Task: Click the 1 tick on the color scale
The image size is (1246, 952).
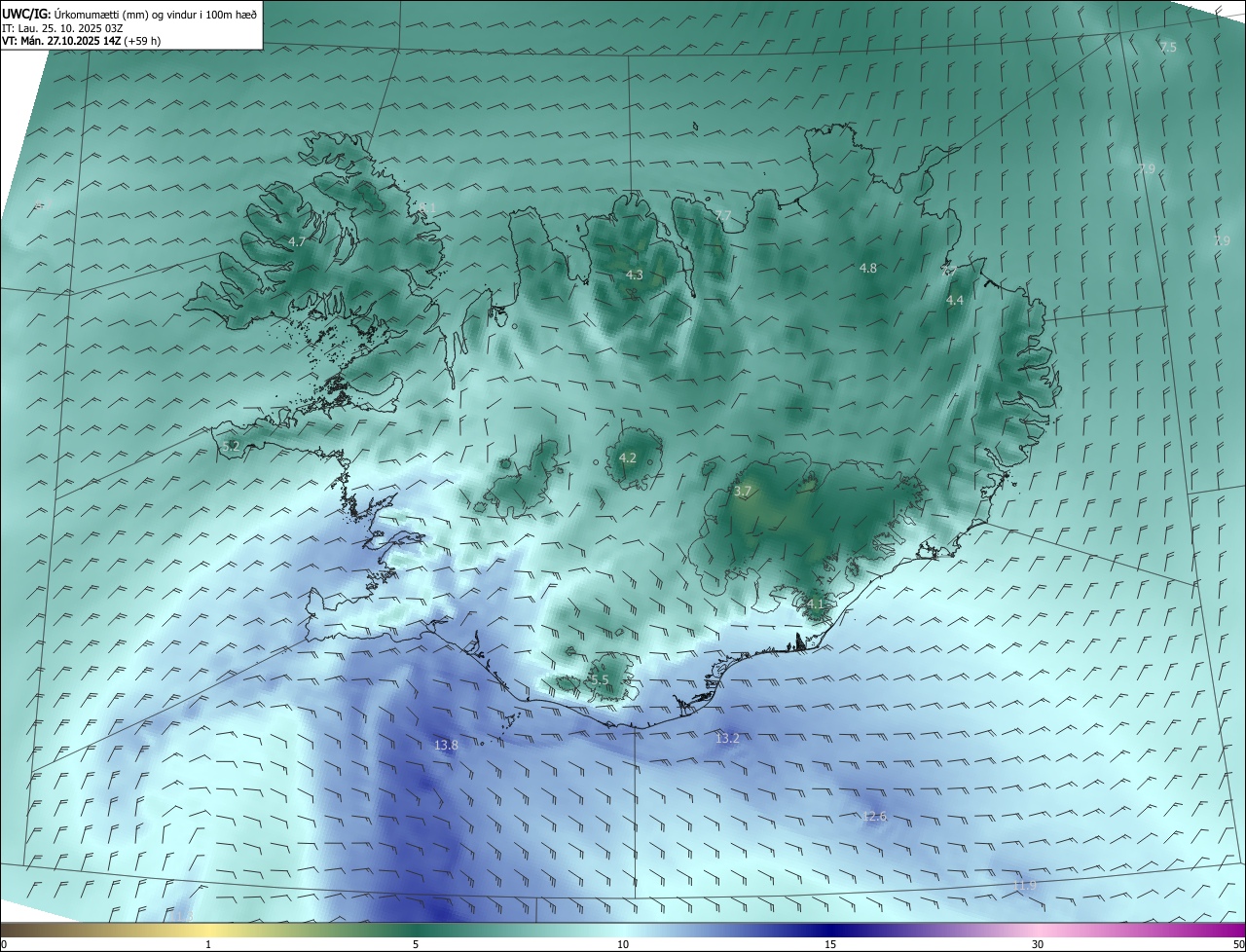Action: (208, 944)
